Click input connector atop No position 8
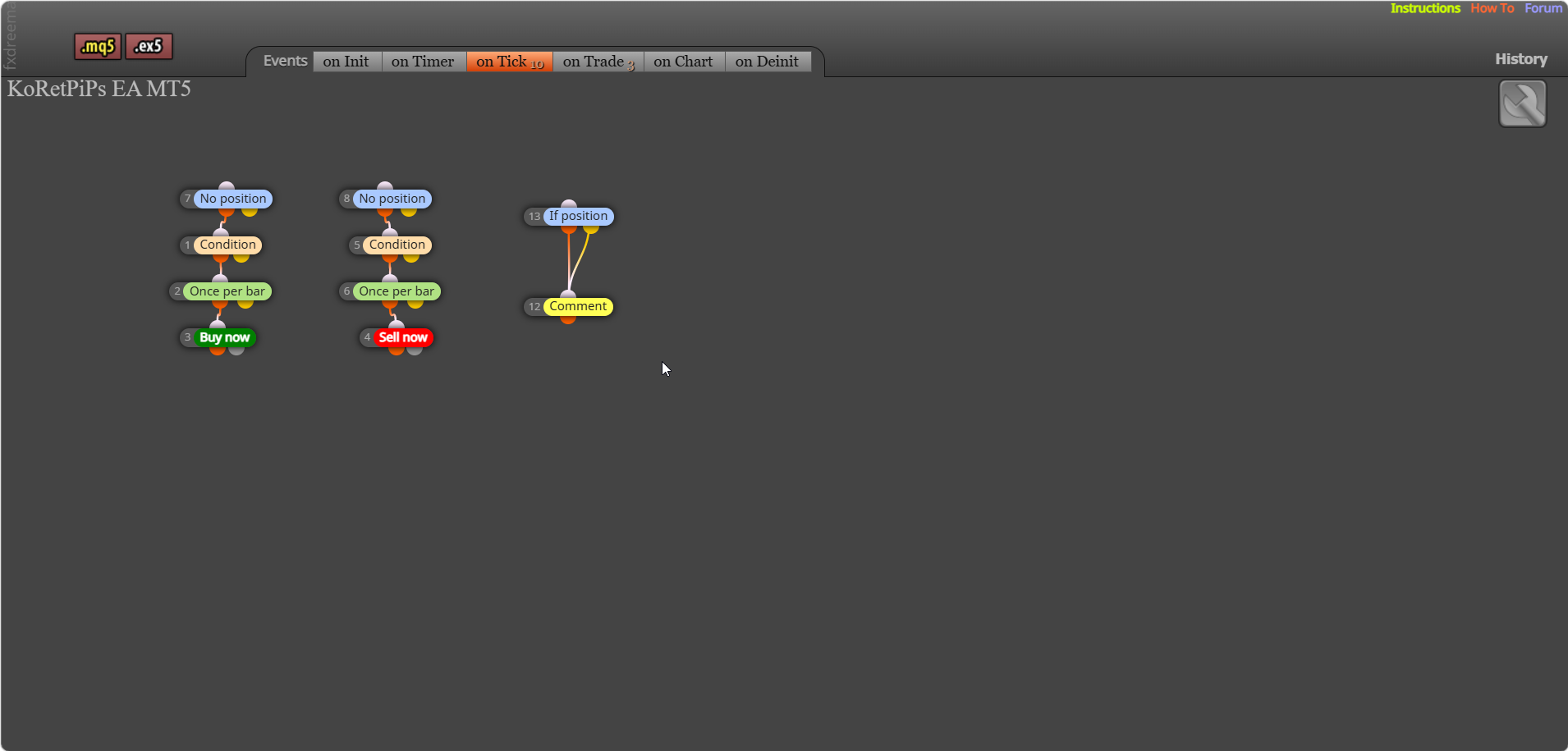The image size is (1568, 751). 385,186
